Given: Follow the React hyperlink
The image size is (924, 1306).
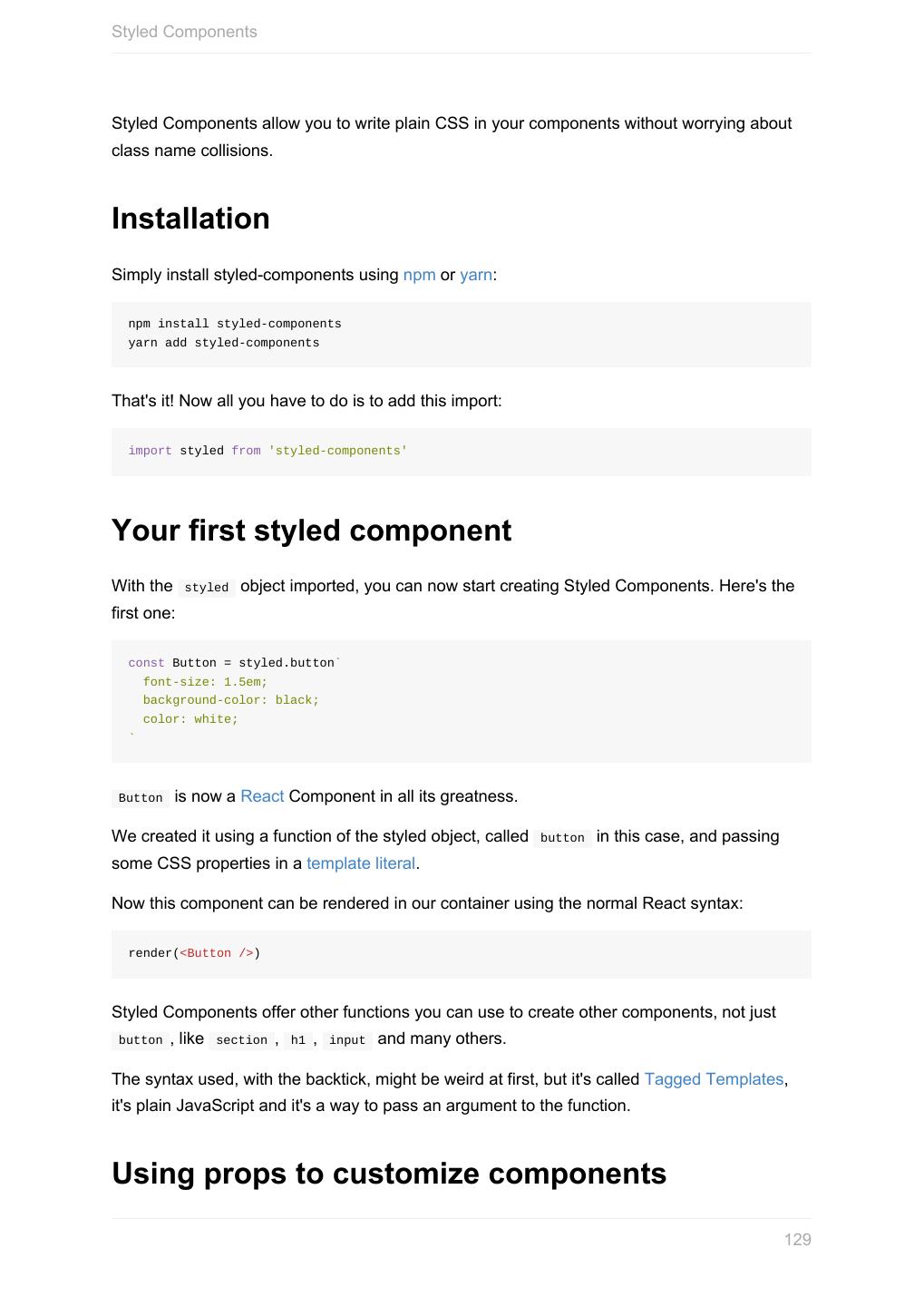Looking at the screenshot, I should 262,796.
